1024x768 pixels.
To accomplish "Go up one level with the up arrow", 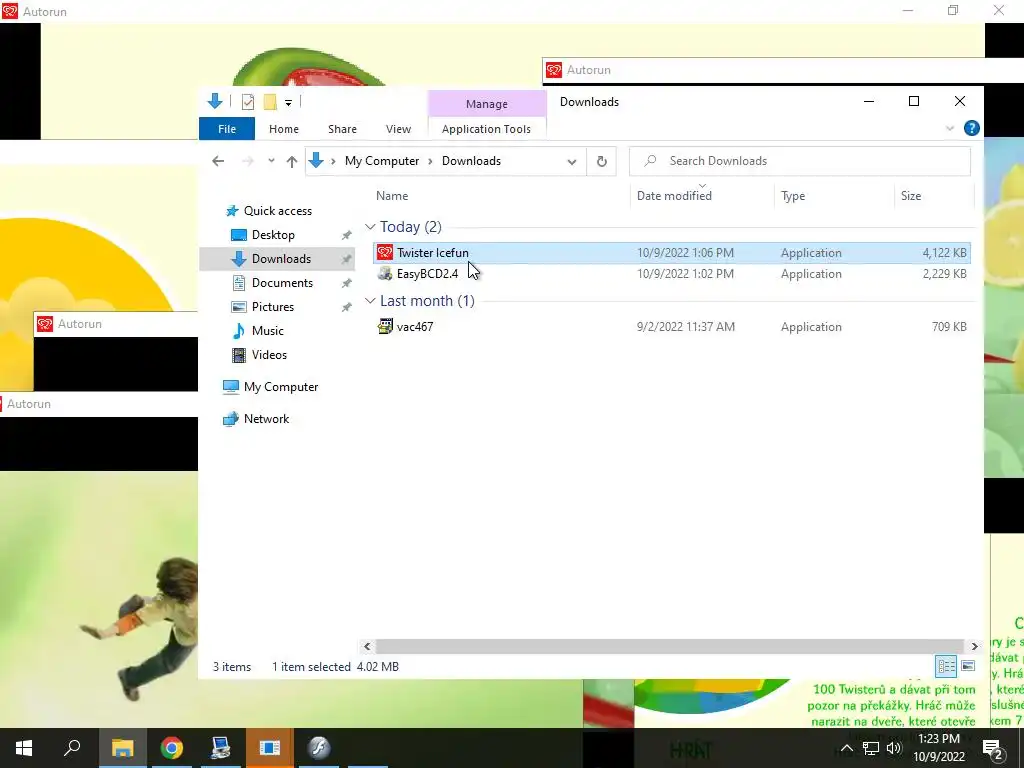I will point(292,161).
